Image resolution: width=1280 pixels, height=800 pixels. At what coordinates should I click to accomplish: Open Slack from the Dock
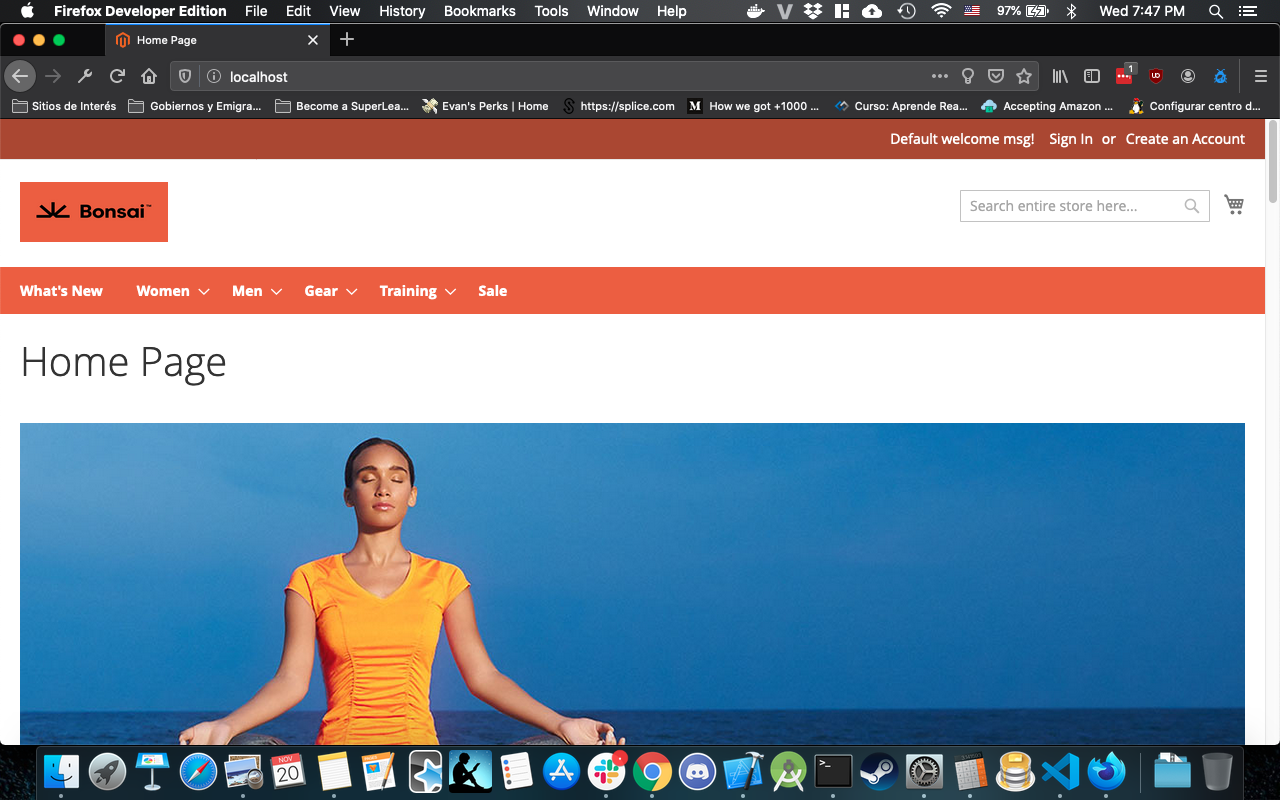tap(606, 771)
